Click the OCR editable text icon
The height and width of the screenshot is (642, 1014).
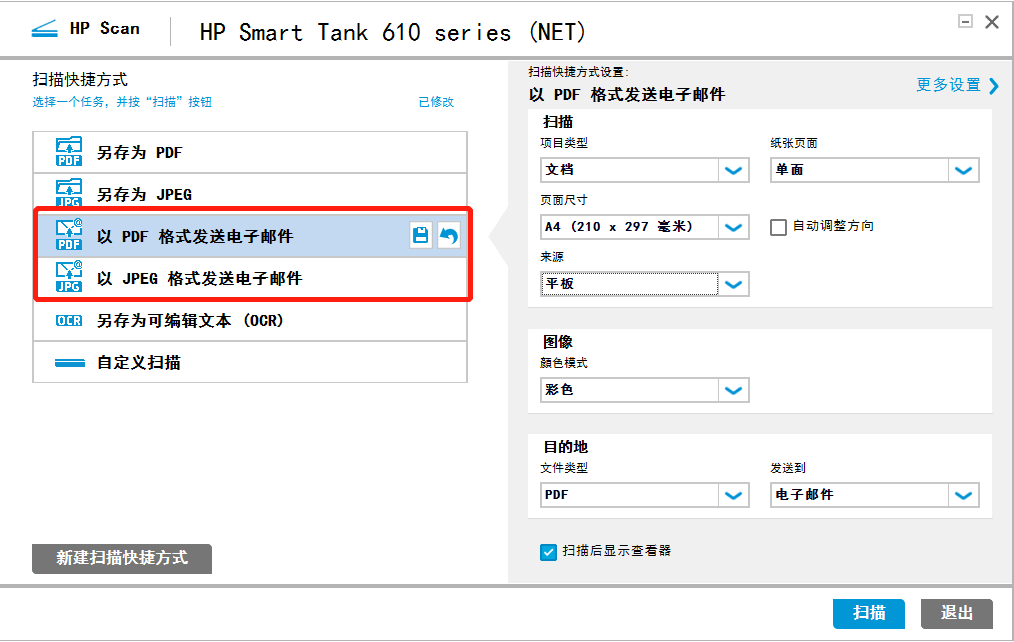69,321
